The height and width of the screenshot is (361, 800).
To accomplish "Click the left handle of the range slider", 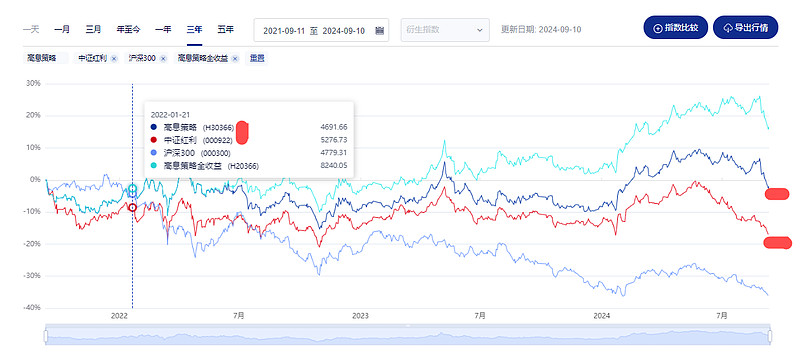I will pyautogui.click(x=46, y=336).
